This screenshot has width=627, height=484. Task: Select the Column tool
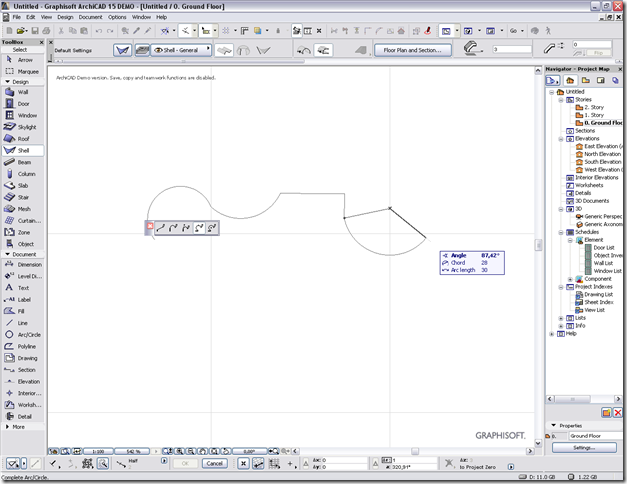[22, 174]
